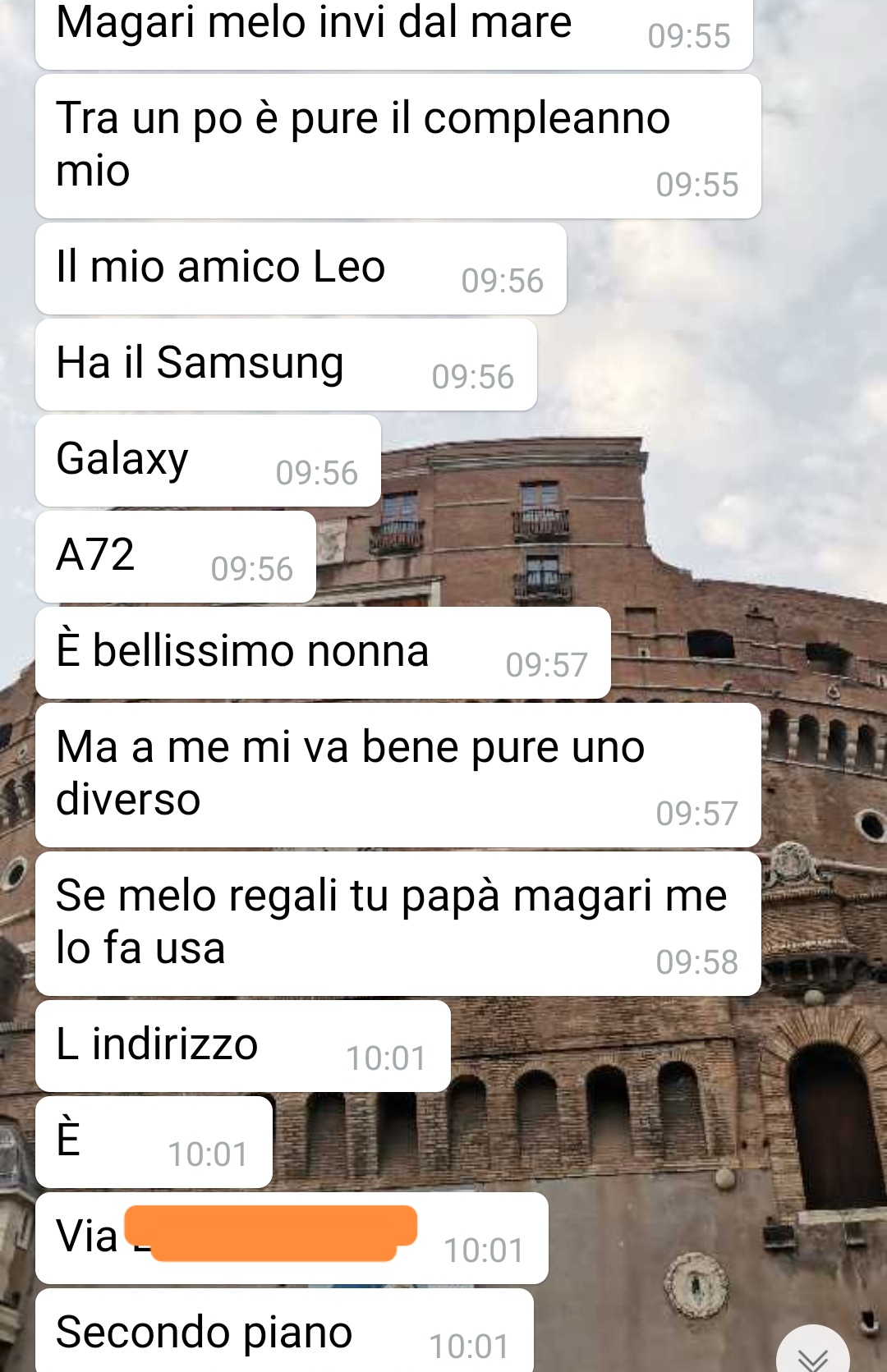Screen dimensions: 887x1372
Task: Tap the 10:01 timestamp on 'L indirizzo'
Action: point(386,1058)
